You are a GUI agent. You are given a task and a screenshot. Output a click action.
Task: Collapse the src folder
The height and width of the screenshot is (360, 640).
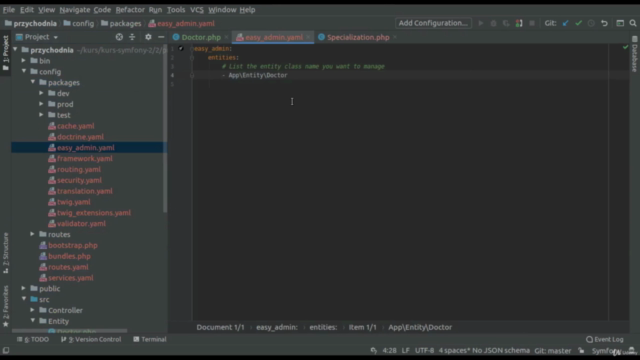(24, 299)
